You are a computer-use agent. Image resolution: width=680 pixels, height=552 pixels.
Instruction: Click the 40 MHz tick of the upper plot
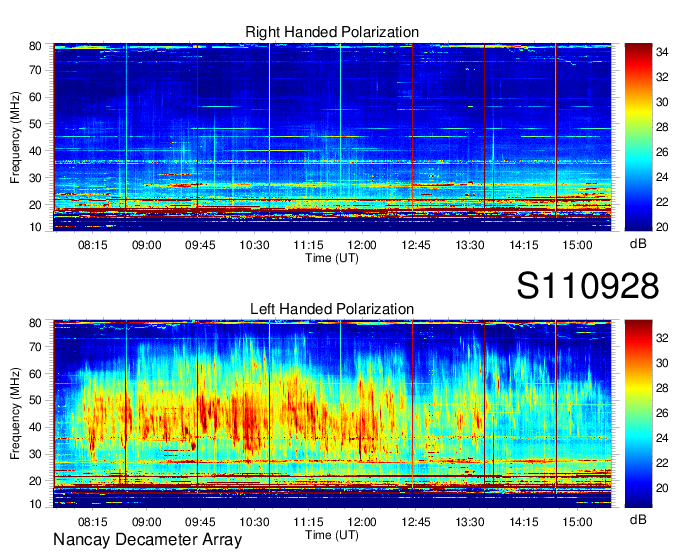coord(35,151)
